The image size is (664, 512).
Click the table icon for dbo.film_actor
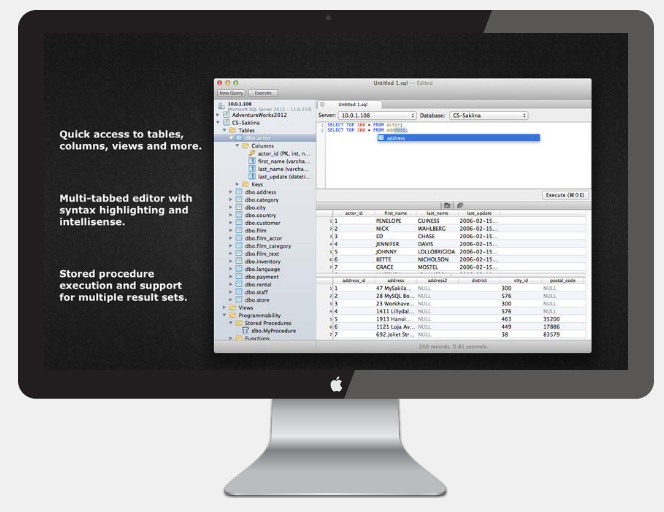click(239, 238)
